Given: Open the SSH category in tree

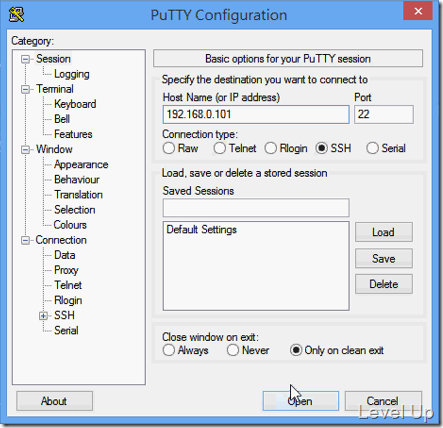Looking at the screenshot, I should [64, 315].
